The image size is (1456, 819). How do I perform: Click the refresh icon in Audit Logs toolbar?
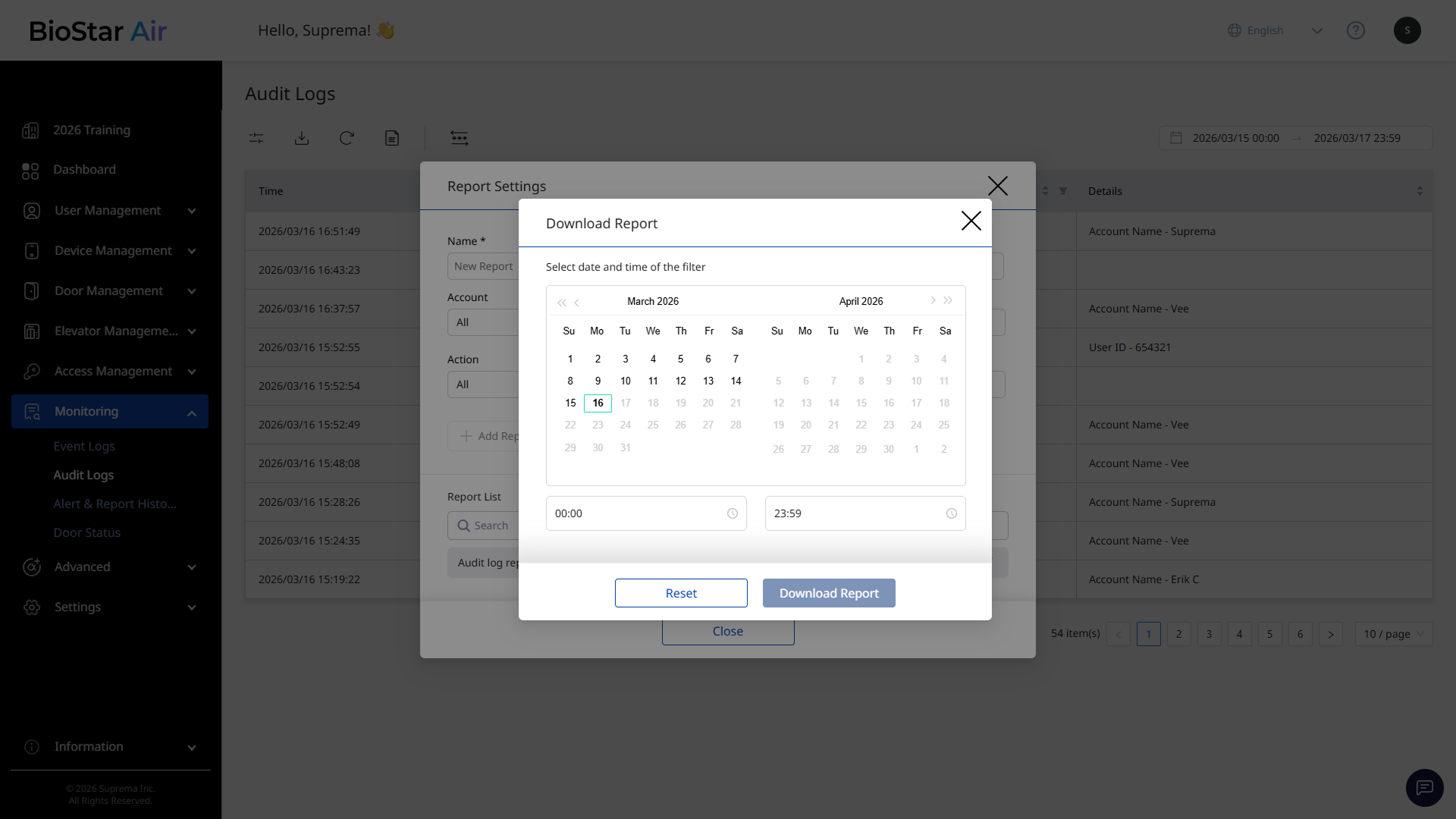point(347,138)
